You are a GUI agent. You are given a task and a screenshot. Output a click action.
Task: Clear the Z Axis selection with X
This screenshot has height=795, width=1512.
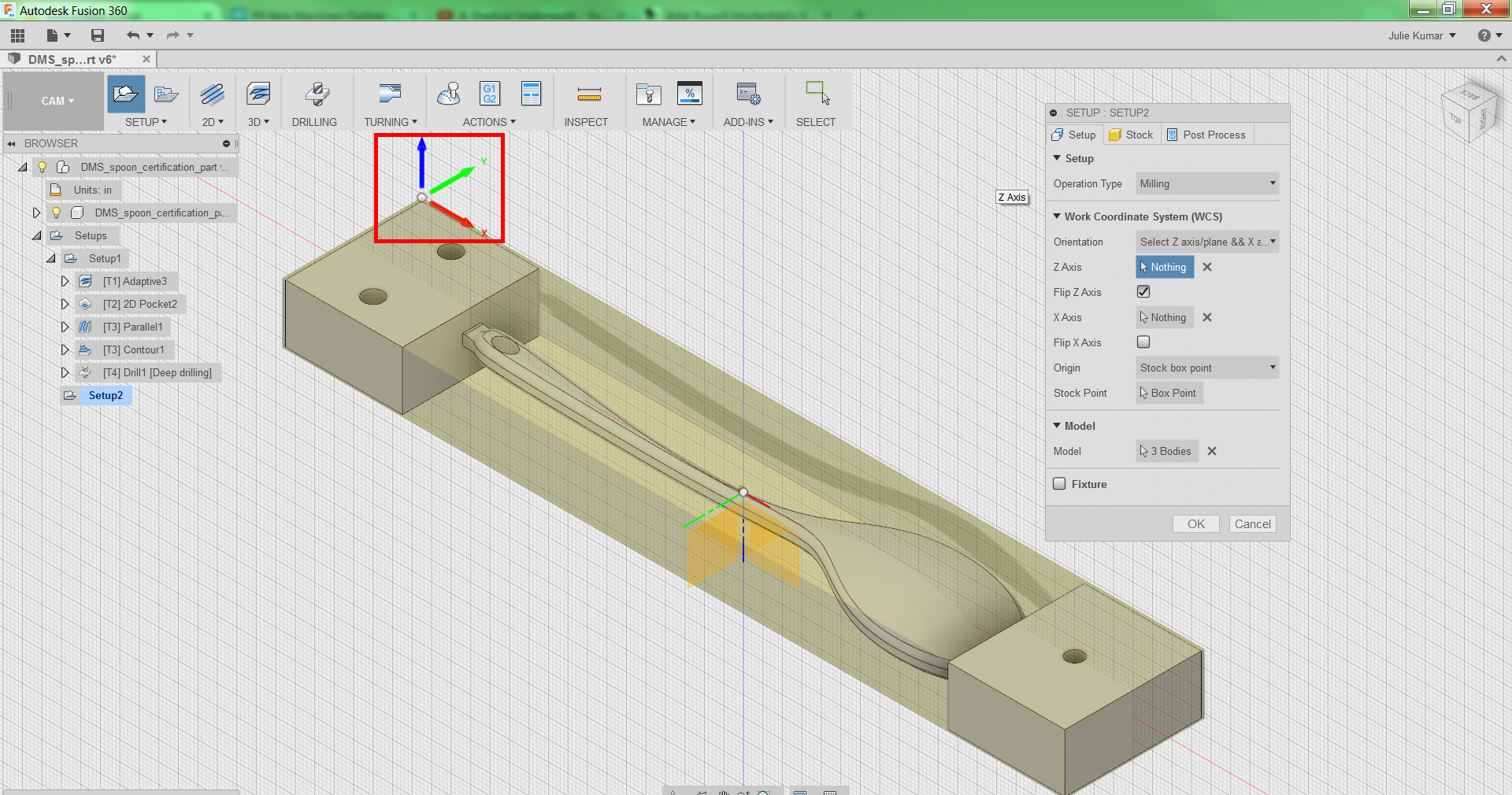tap(1207, 268)
